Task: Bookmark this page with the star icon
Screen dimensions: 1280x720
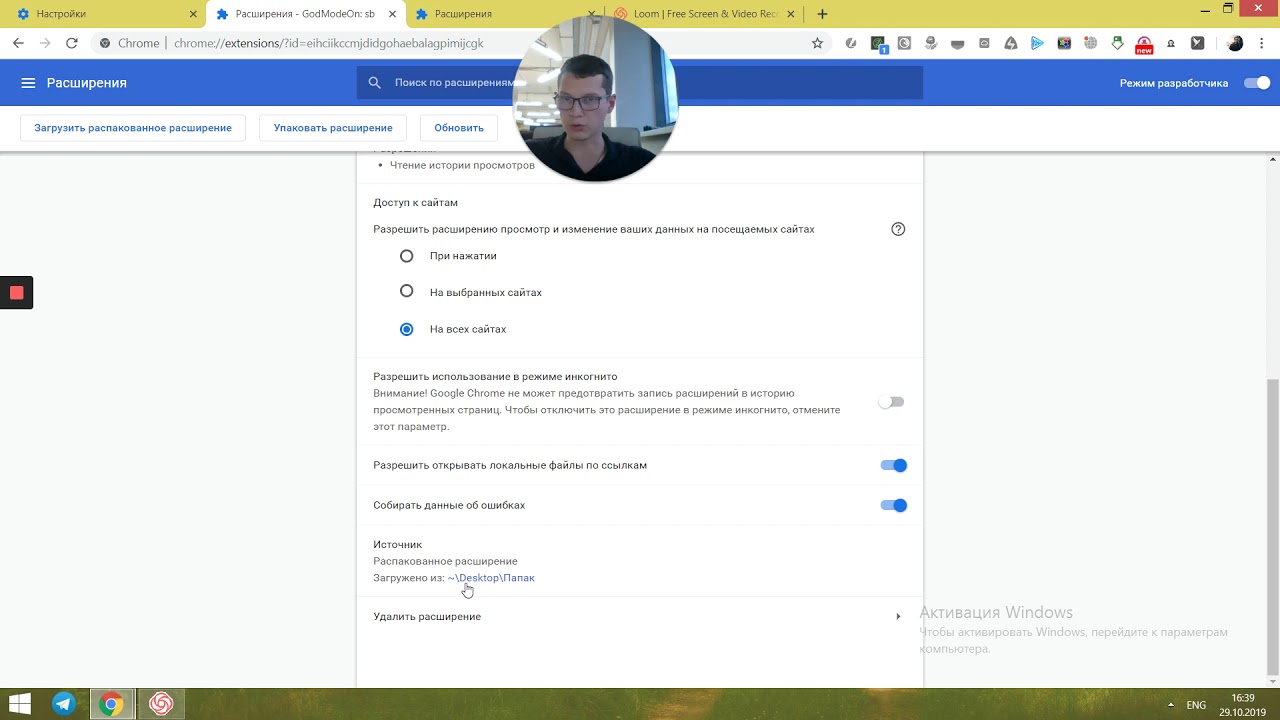Action: pyautogui.click(x=817, y=43)
